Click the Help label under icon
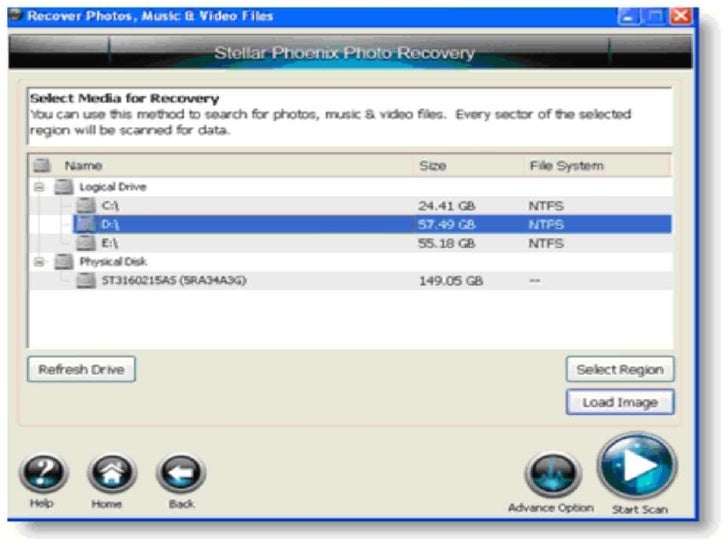The height and width of the screenshot is (546, 728). 41,503
